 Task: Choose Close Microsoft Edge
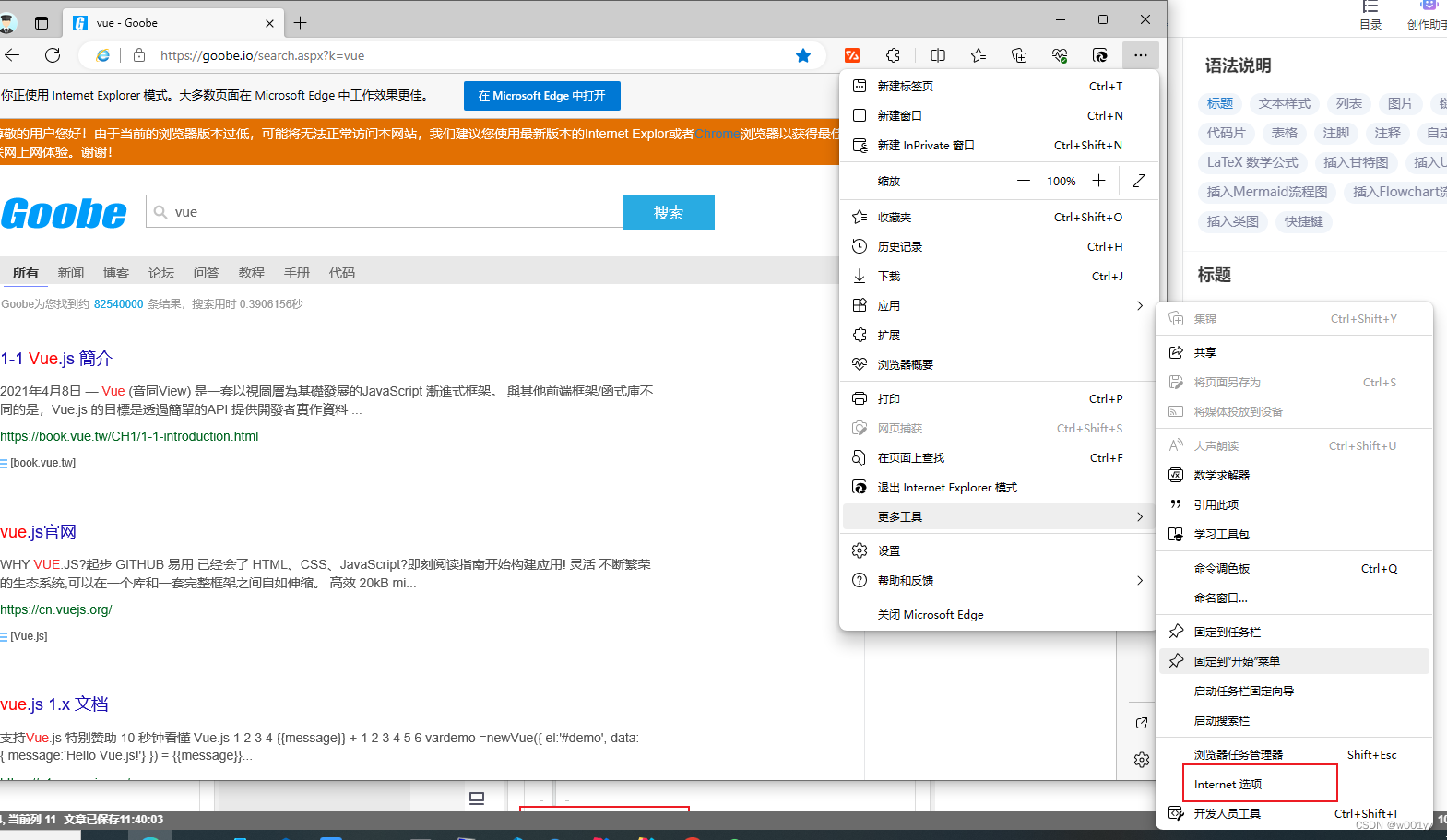pyautogui.click(x=999, y=614)
